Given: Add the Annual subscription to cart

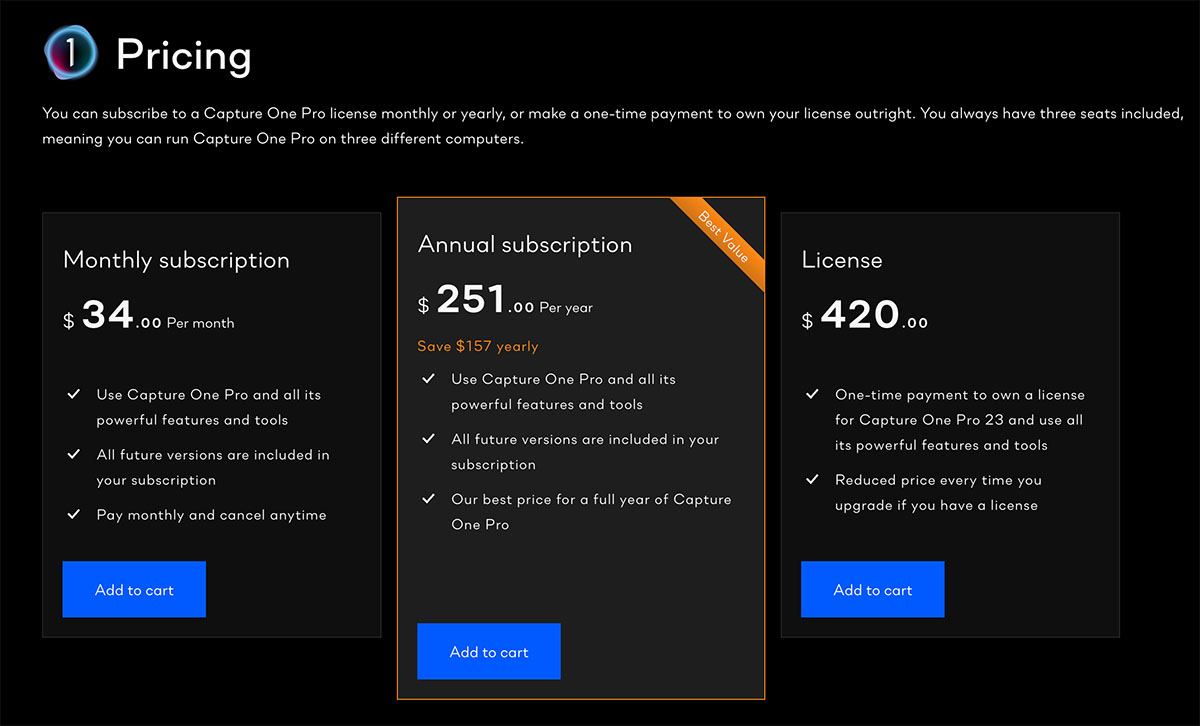Looking at the screenshot, I should click(489, 652).
